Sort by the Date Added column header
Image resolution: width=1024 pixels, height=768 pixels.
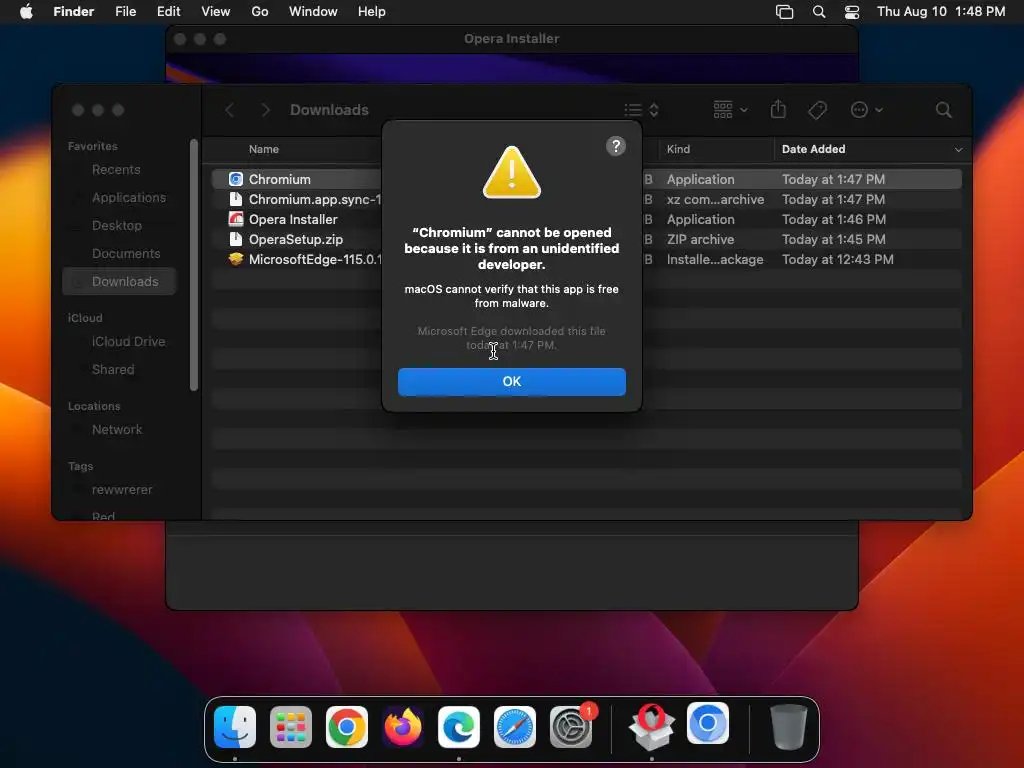coord(813,150)
